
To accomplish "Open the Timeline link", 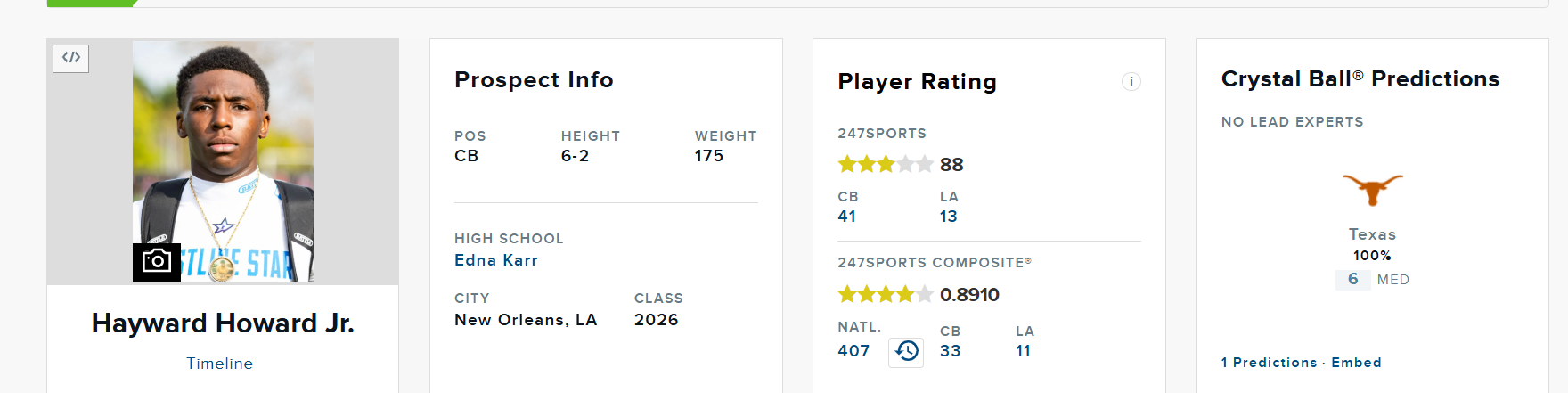I will (x=220, y=364).
